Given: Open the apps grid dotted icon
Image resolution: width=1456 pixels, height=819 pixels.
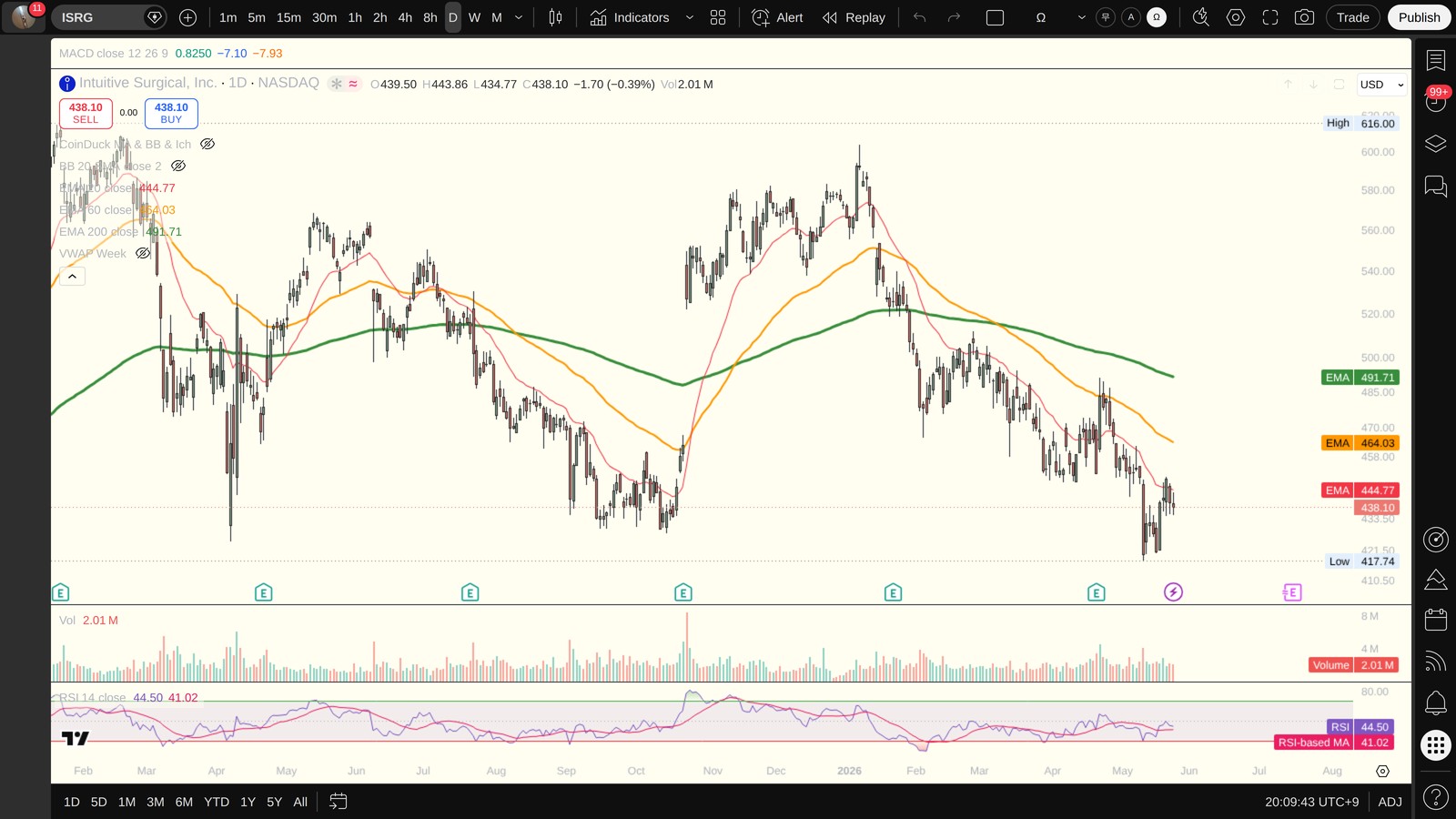Looking at the screenshot, I should 1436,745.
